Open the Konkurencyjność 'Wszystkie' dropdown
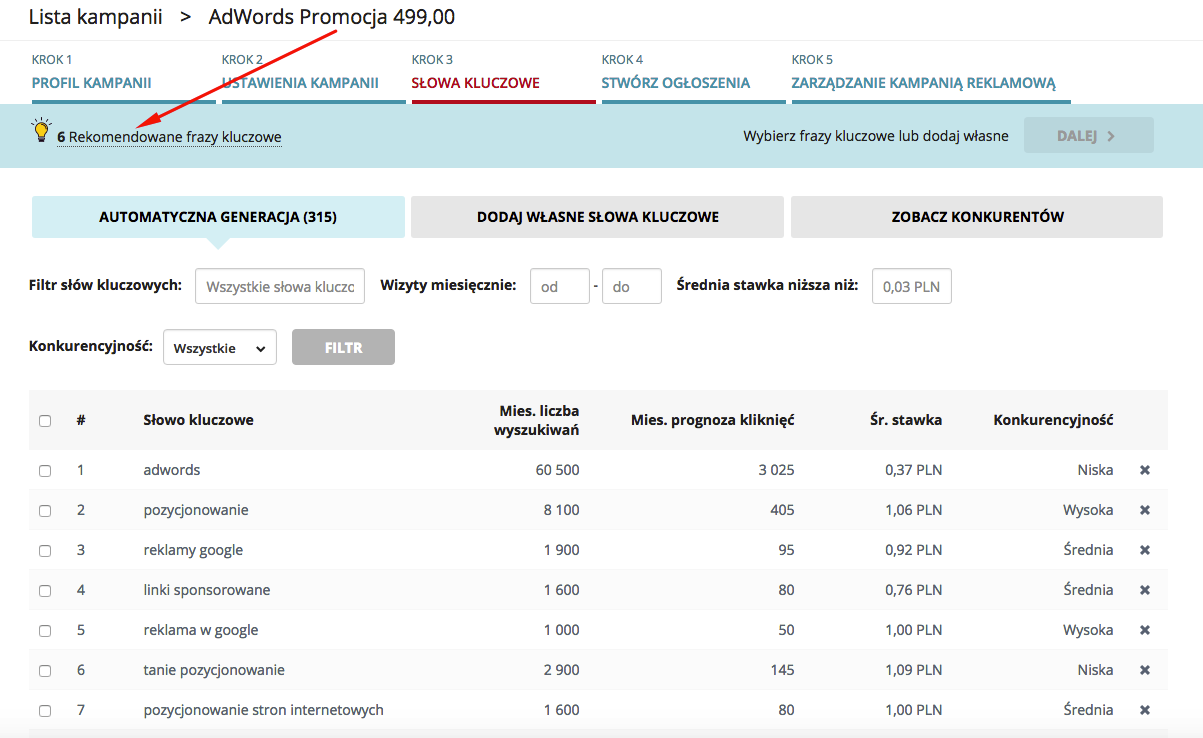The image size is (1203, 738). tap(220, 348)
